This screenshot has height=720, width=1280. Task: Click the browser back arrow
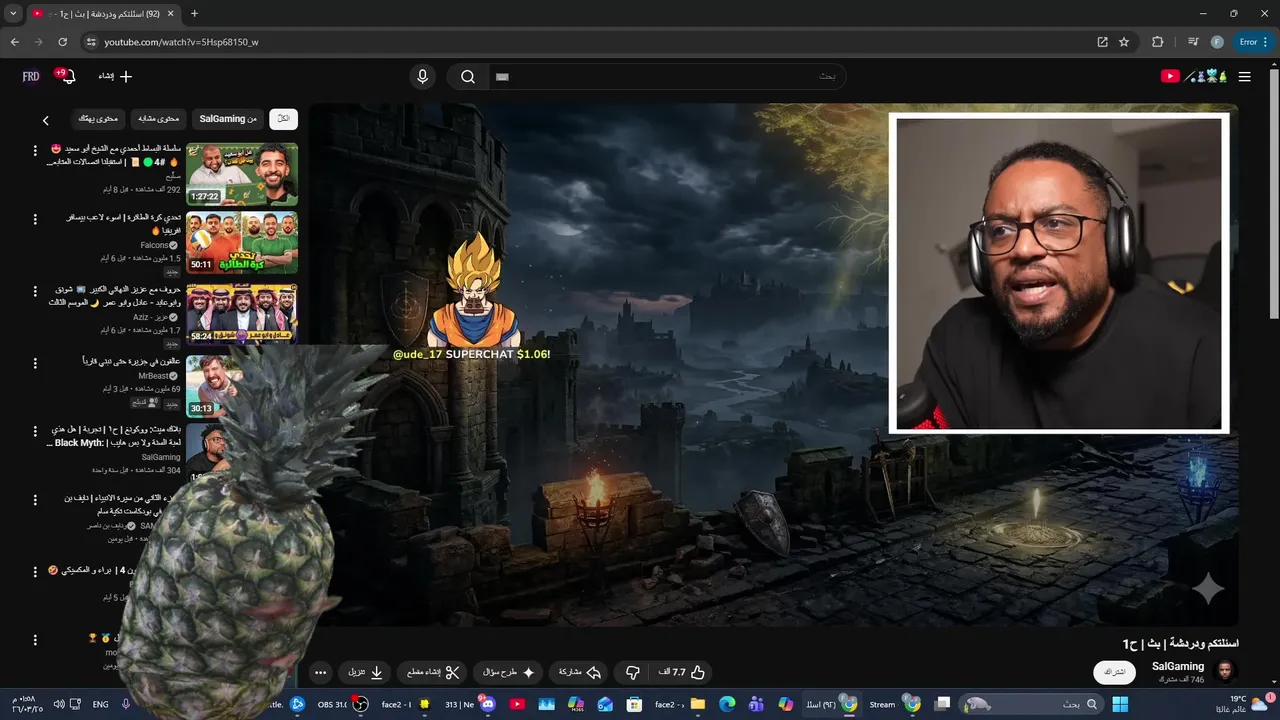point(14,42)
